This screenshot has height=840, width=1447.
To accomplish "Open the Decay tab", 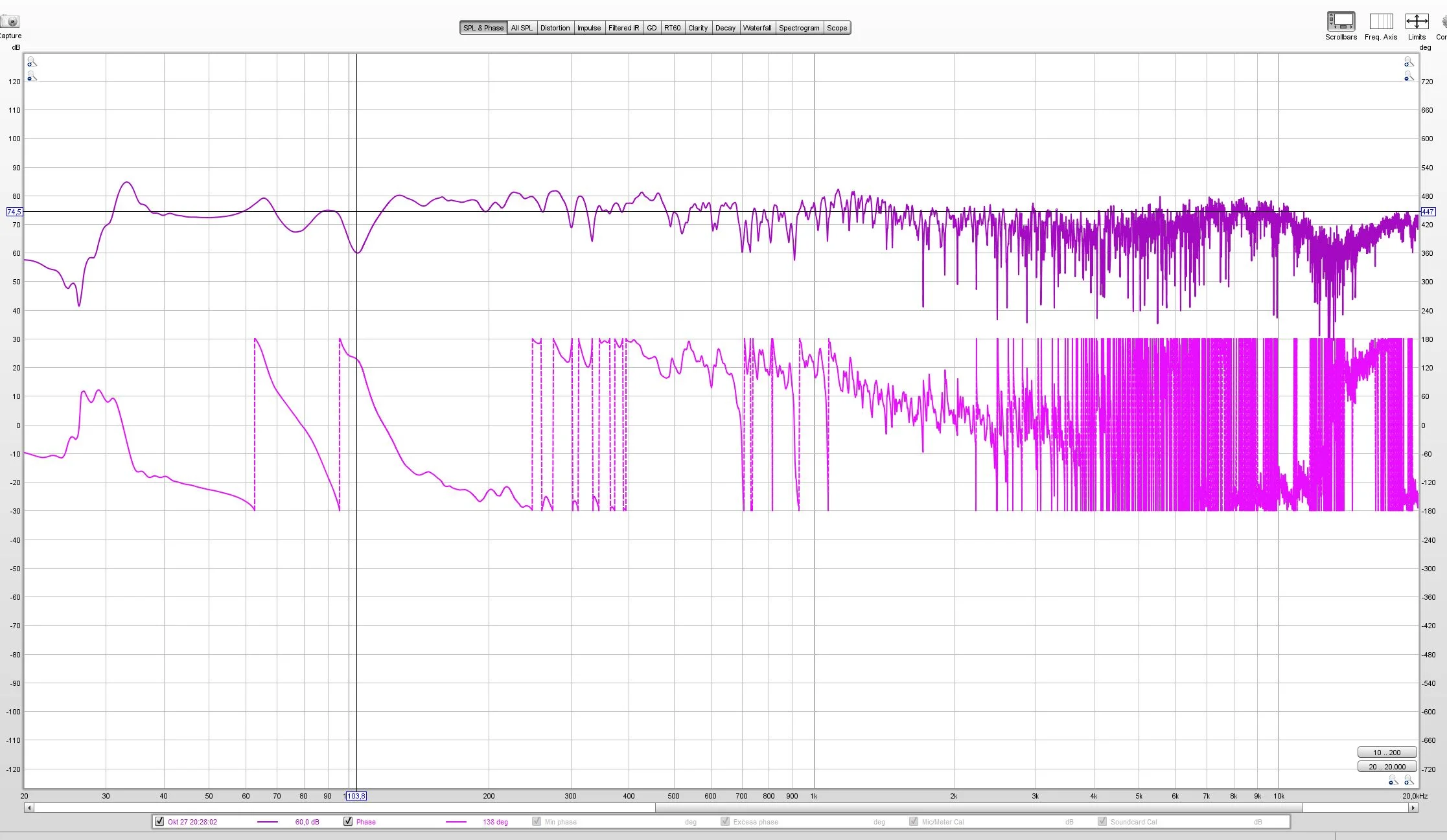I will (725, 28).
